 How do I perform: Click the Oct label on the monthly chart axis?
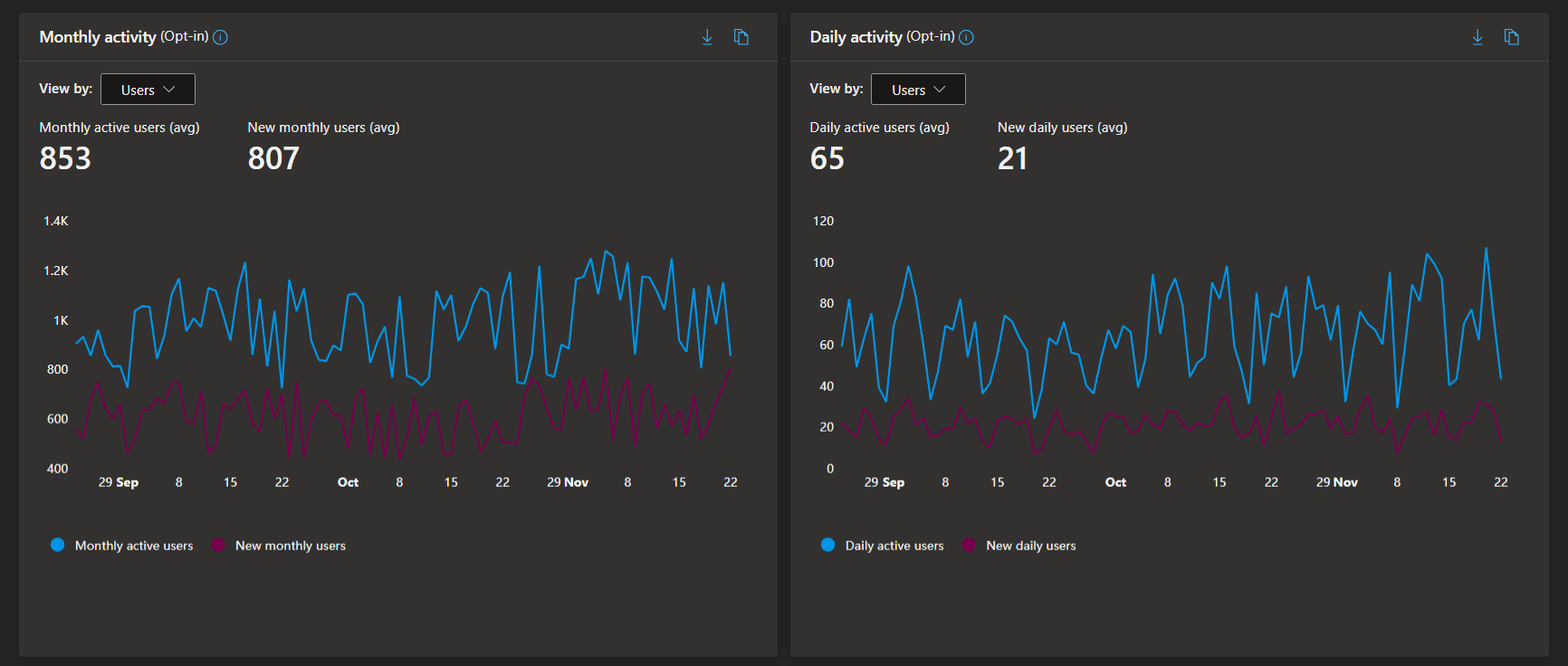pos(348,482)
